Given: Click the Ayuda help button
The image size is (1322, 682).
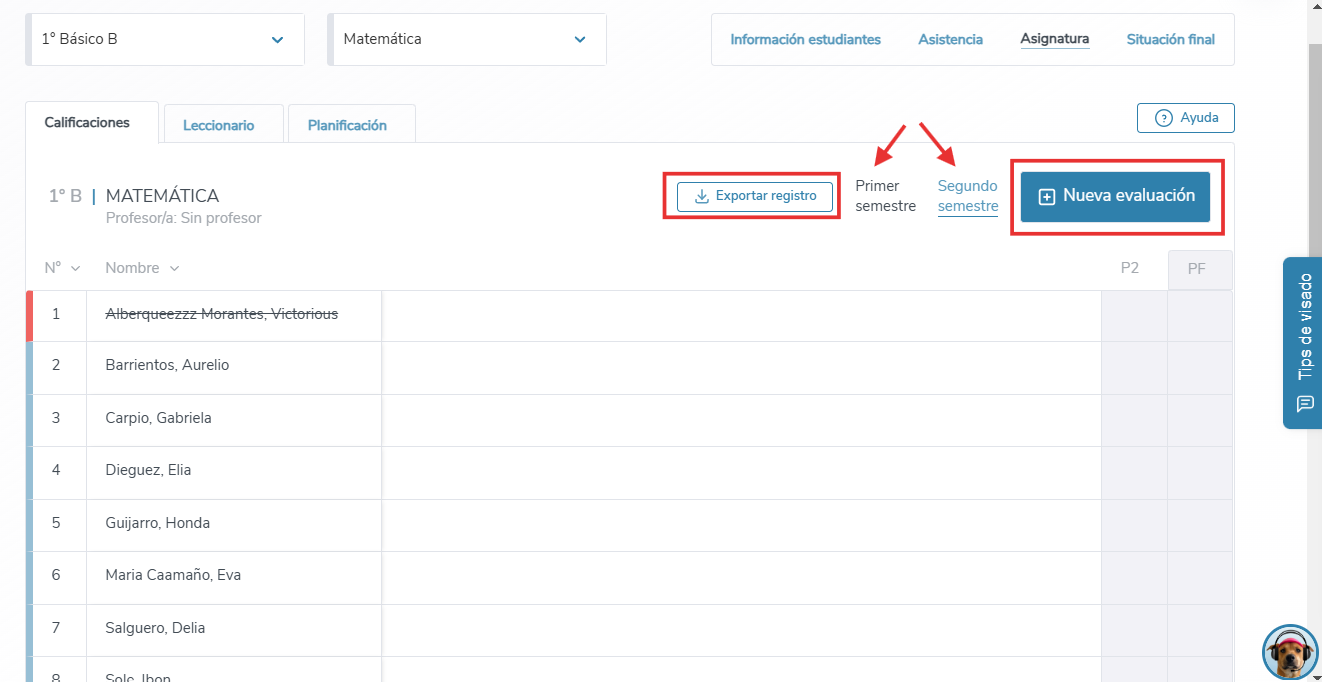Looking at the screenshot, I should point(1185,118).
